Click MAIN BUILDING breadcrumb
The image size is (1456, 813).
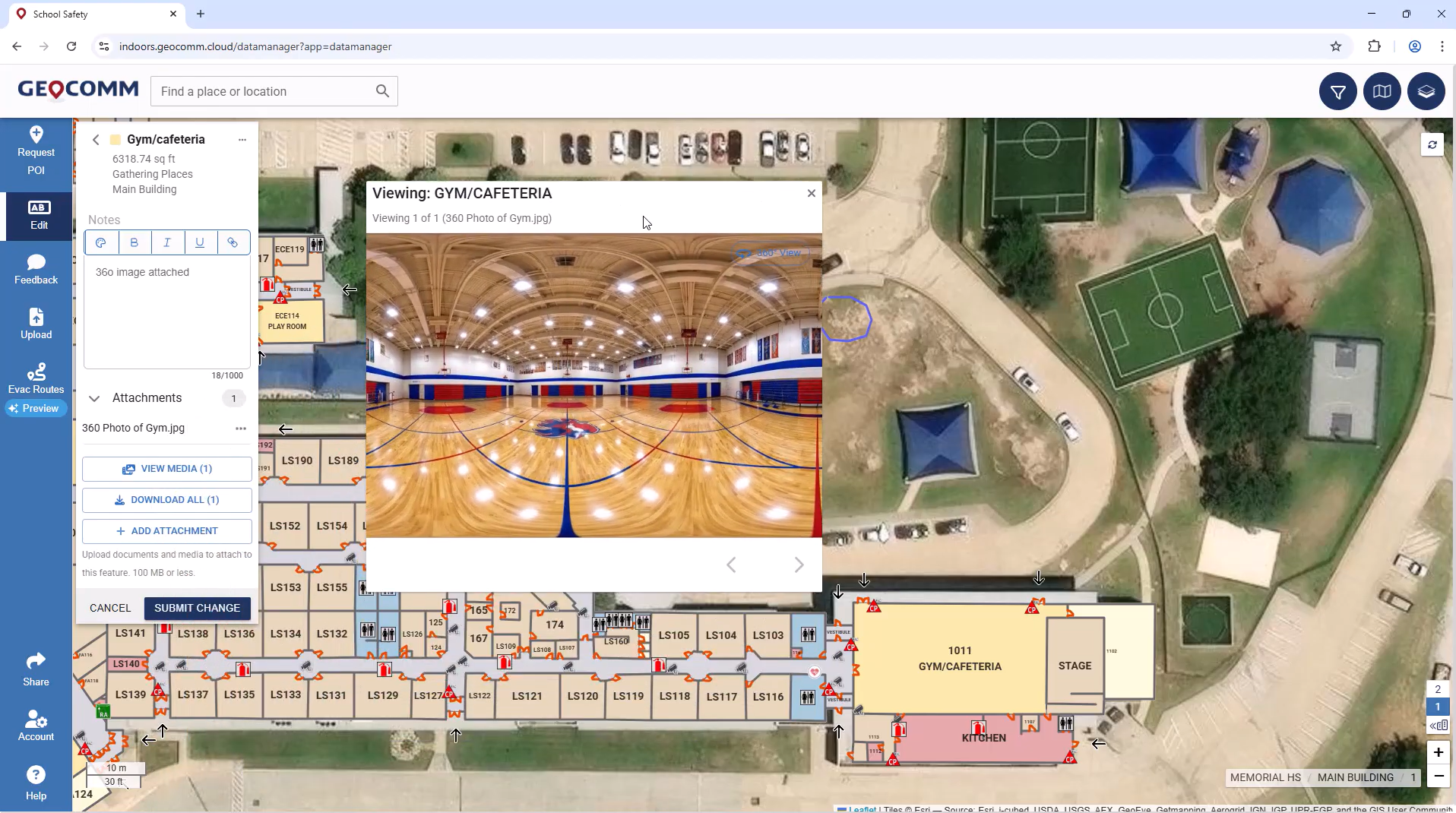click(x=1355, y=777)
